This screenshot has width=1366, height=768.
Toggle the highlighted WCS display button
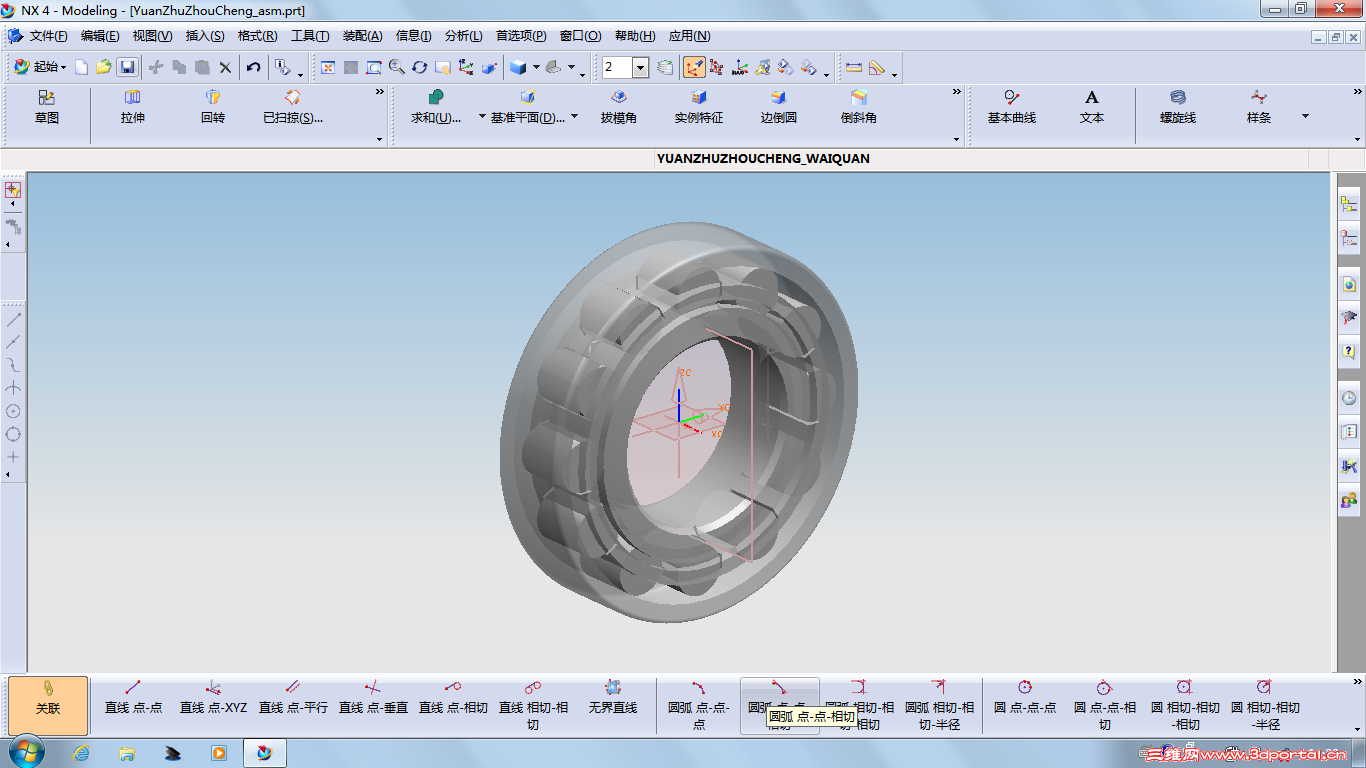(693, 67)
